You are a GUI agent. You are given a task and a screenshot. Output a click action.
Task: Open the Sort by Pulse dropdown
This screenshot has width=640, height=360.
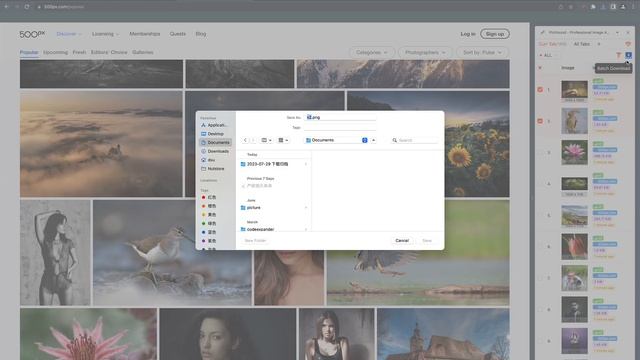point(482,52)
